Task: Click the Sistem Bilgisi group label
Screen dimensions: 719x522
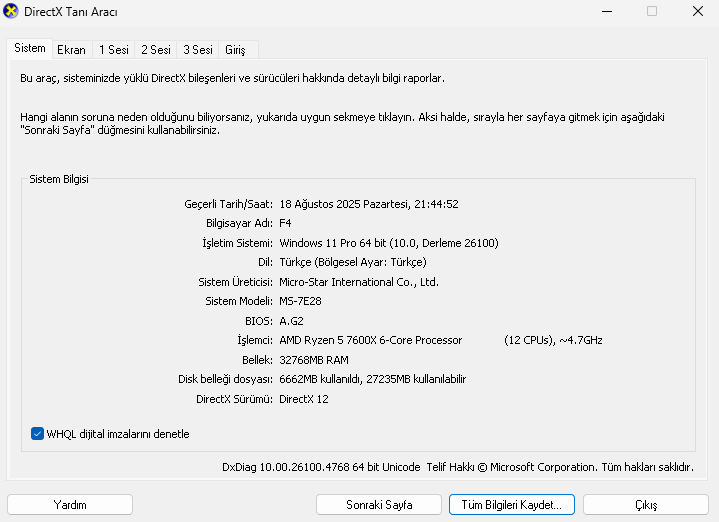Action: pyautogui.click(x=59, y=179)
